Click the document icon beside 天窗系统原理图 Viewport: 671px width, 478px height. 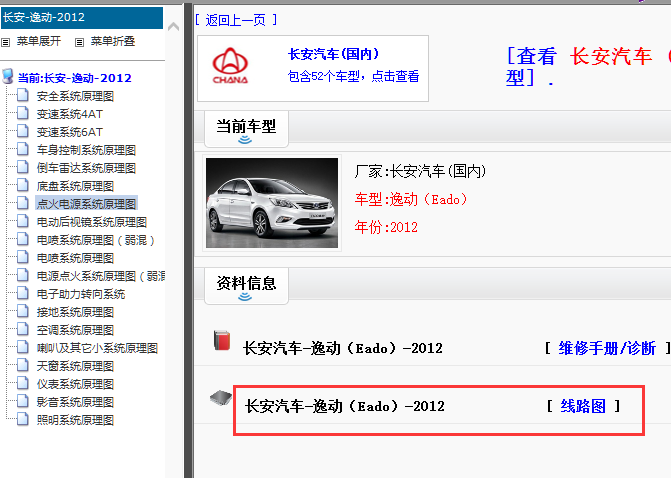click(23, 365)
